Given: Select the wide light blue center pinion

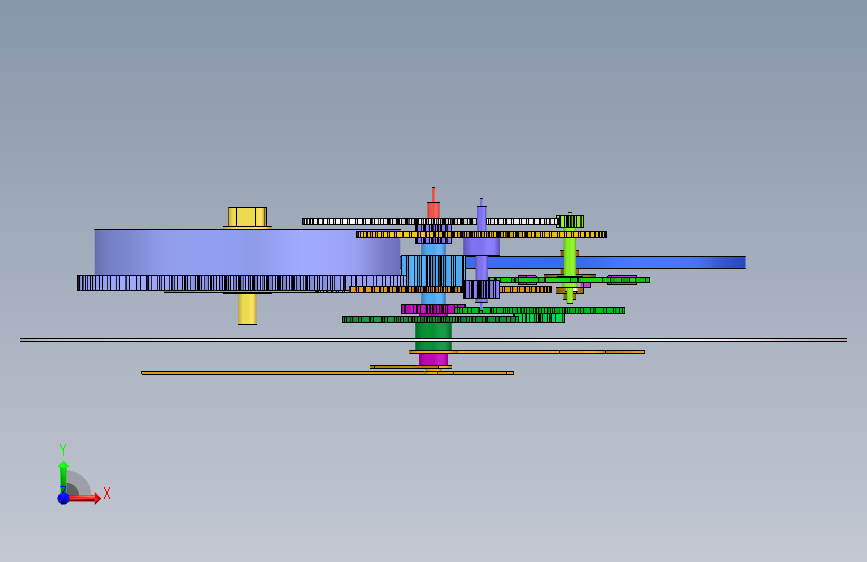Looking at the screenshot, I should pos(433,270).
